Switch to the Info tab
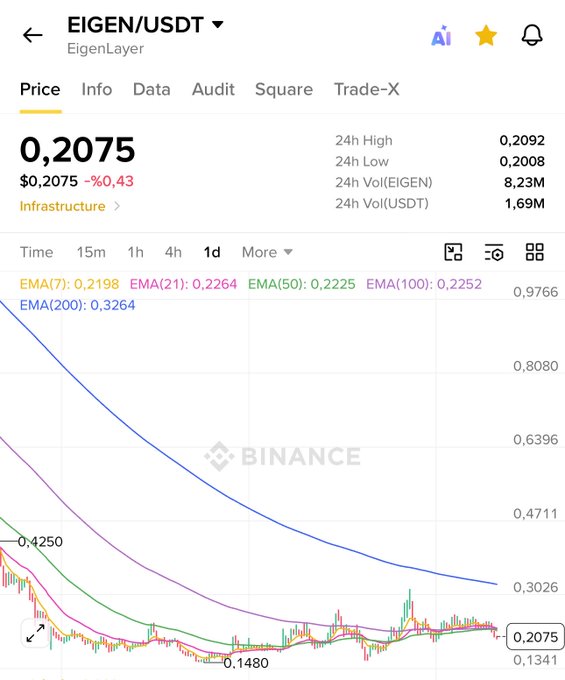This screenshot has height=680, width=565. [x=97, y=89]
